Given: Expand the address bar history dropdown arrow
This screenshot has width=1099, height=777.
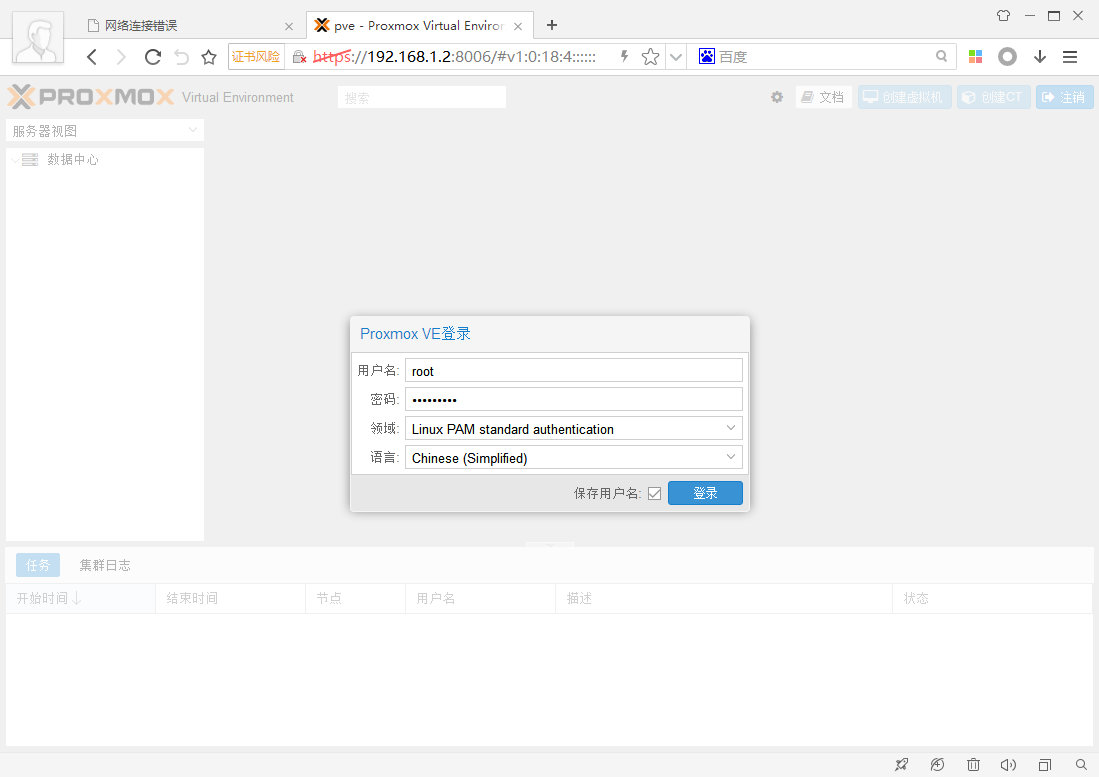Looking at the screenshot, I should tap(676, 57).
